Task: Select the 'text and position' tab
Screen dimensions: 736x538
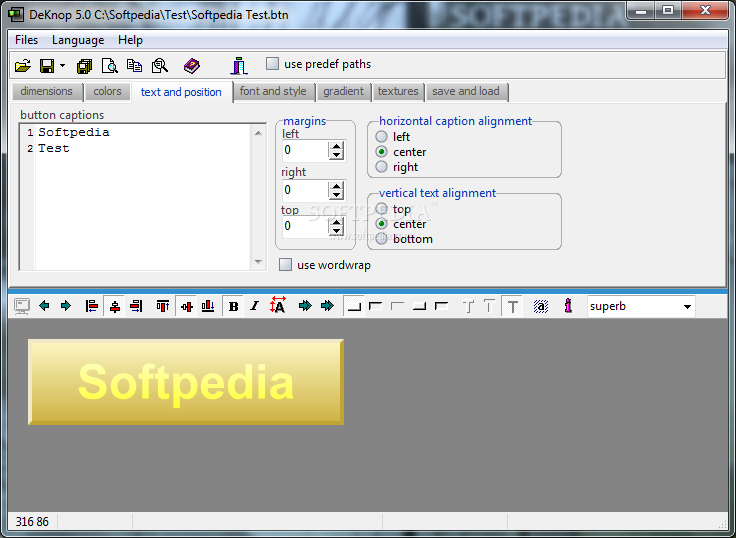Action: pyautogui.click(x=181, y=92)
